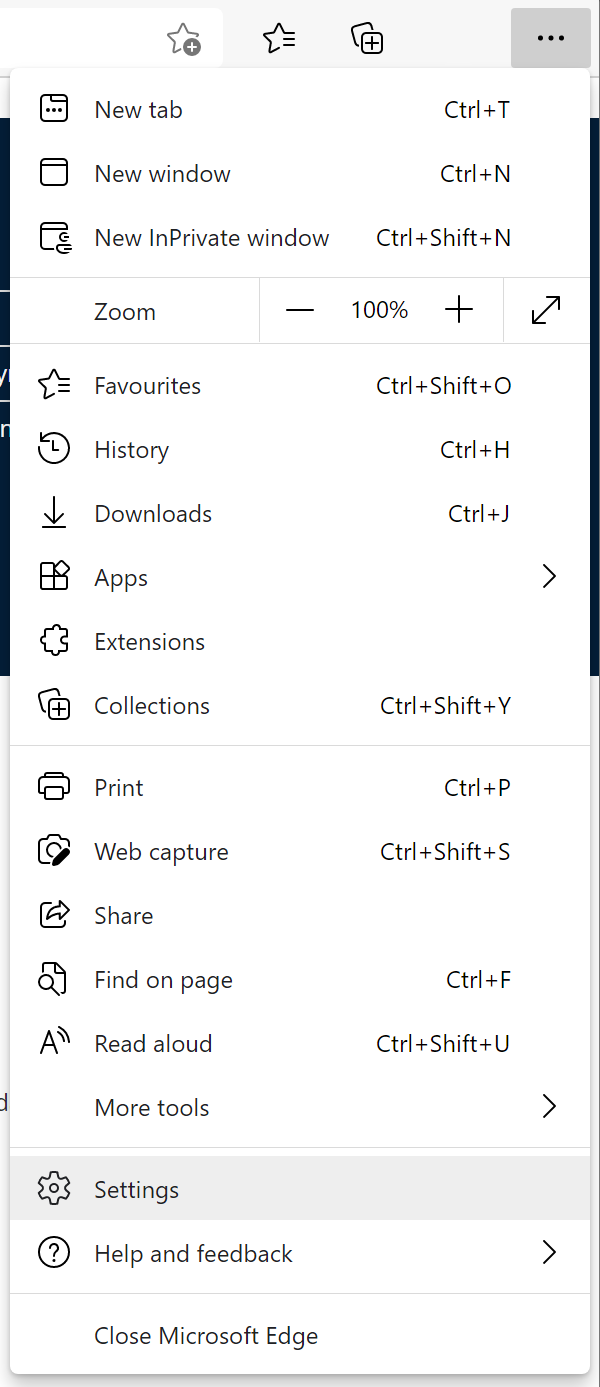Click the Share arrow icon

pos(54,915)
